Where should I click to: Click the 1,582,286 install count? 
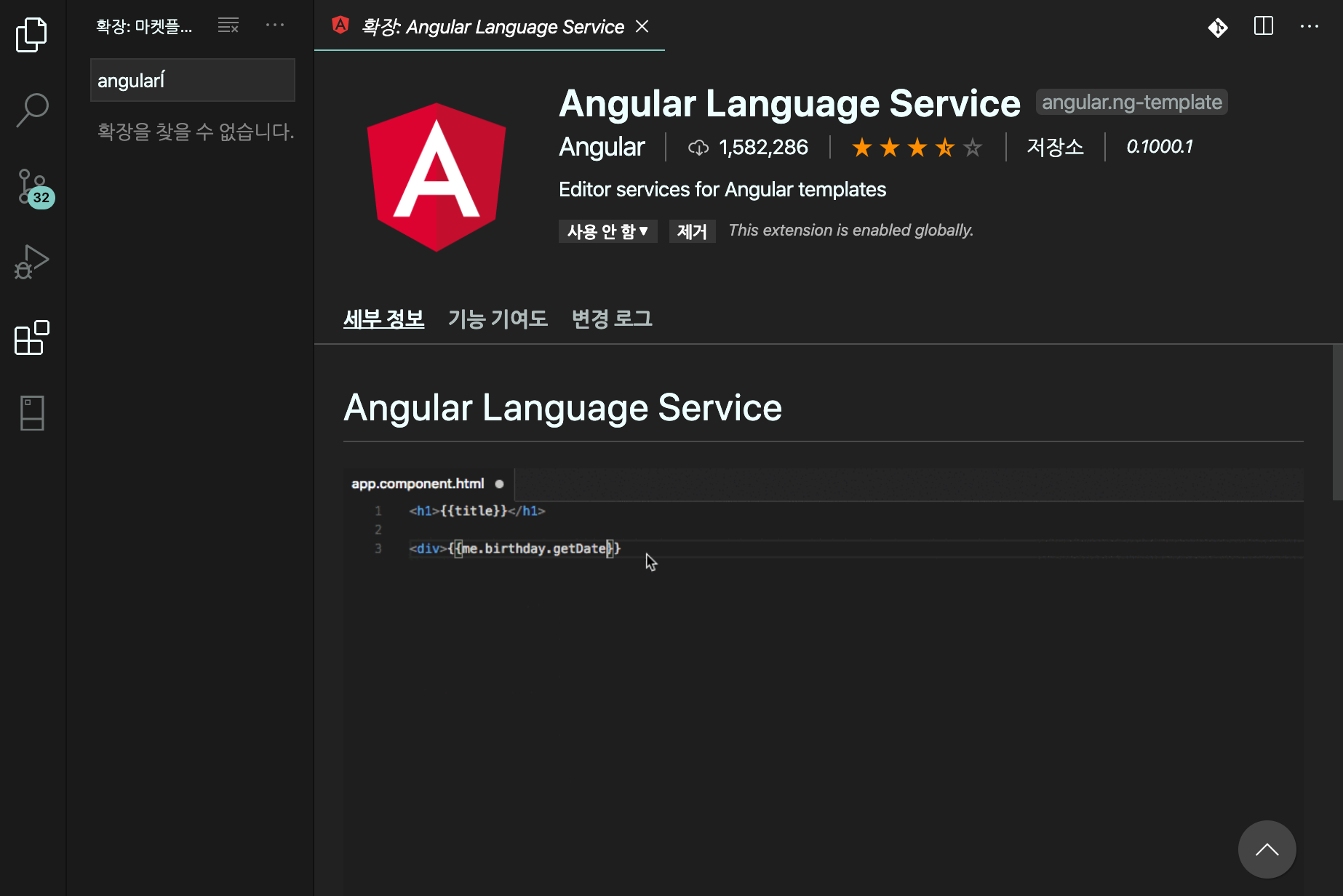pos(763,148)
